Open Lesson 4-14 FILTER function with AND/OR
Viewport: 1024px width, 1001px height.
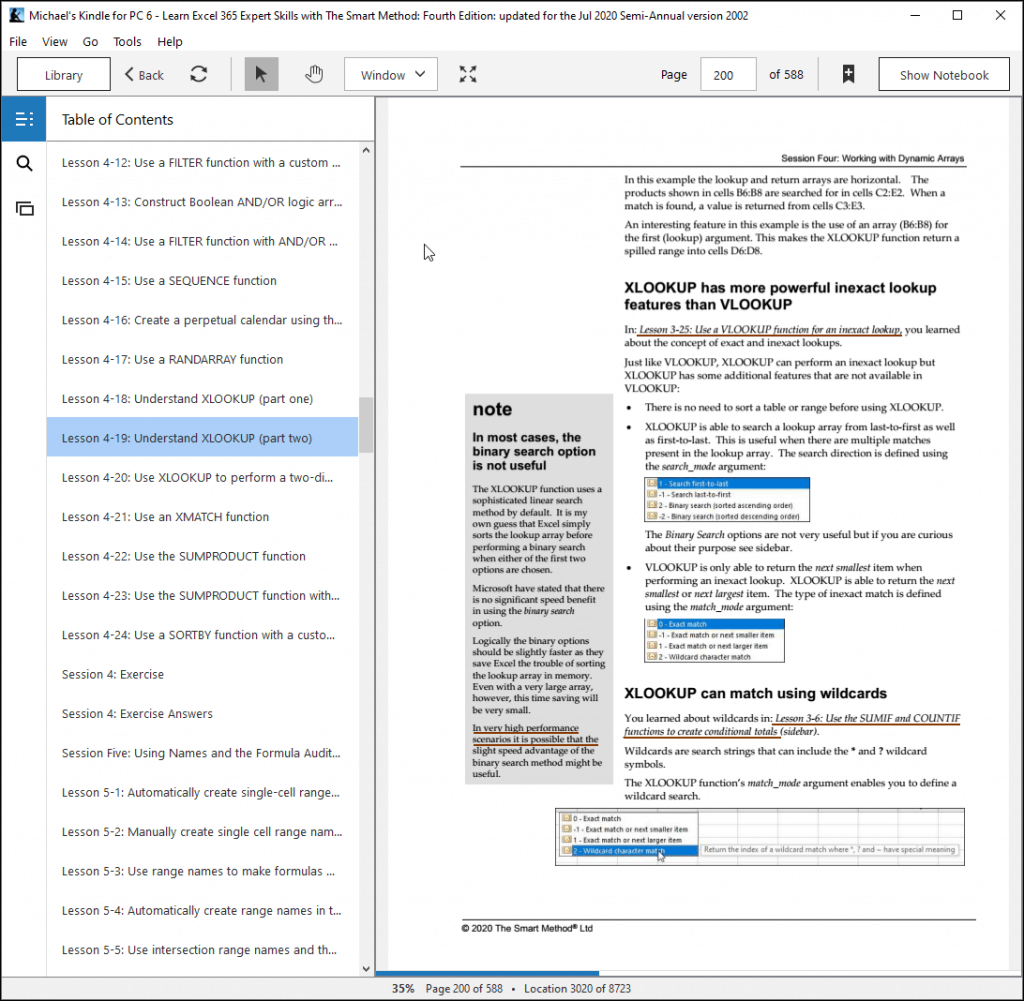pos(202,242)
